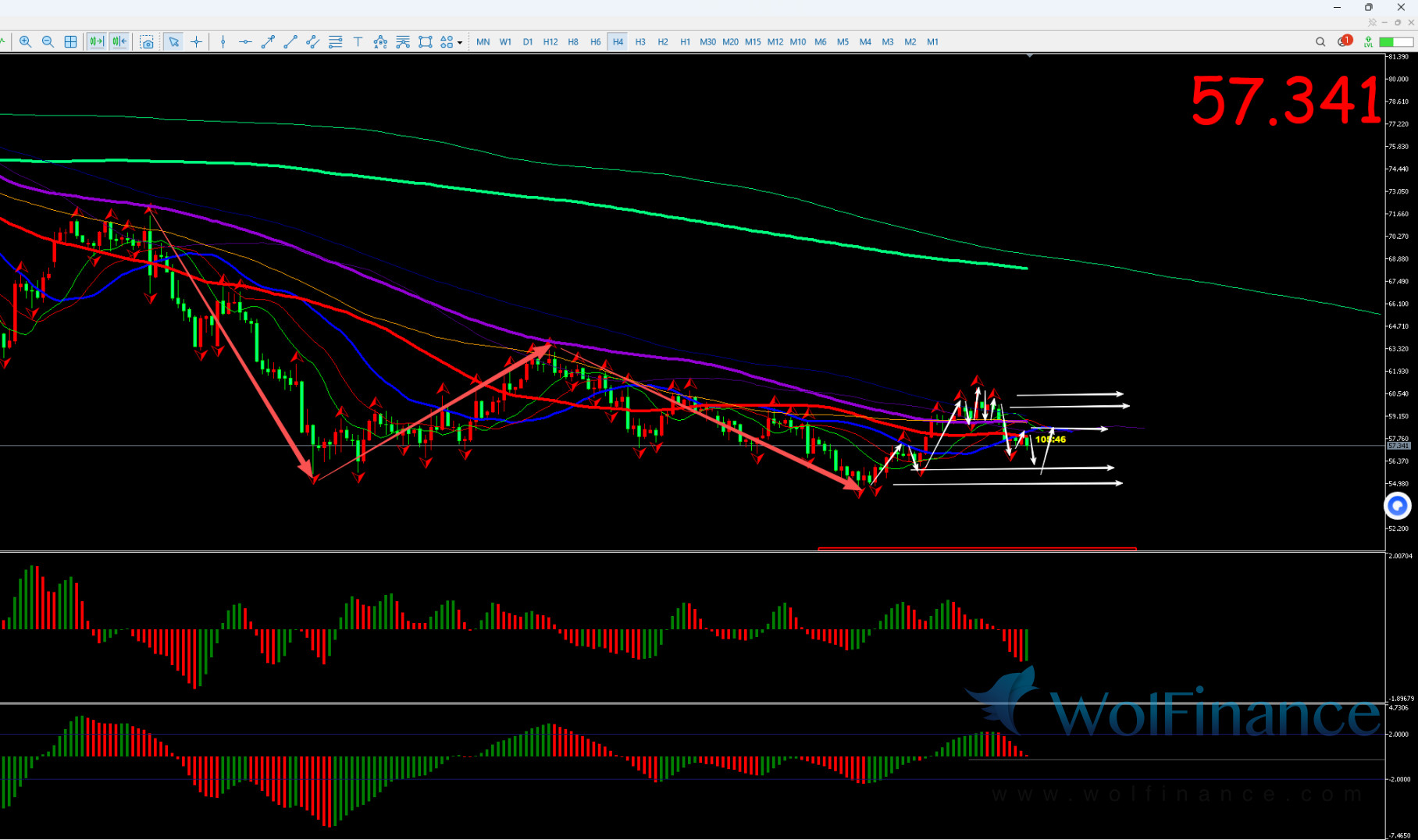Switch to the D1 timeframe
Viewport: 1418px width, 840px height.
pyautogui.click(x=528, y=42)
